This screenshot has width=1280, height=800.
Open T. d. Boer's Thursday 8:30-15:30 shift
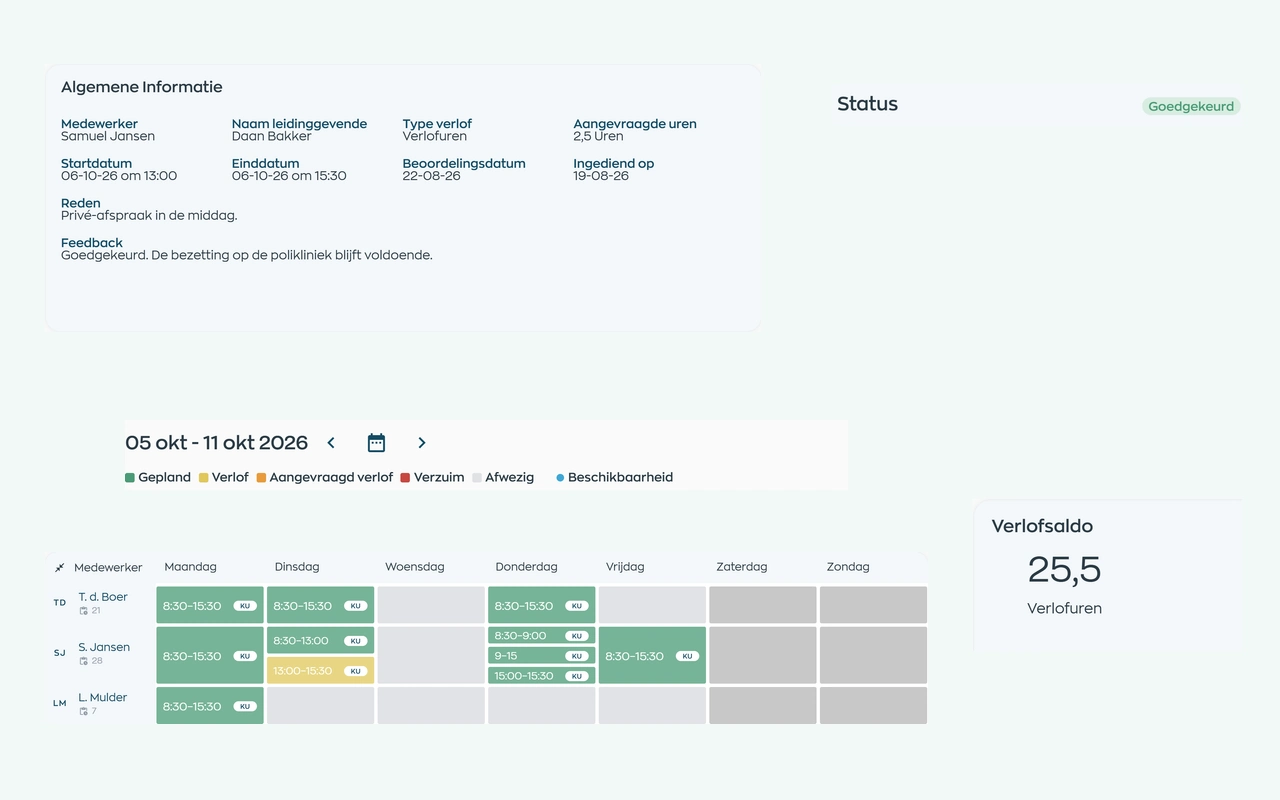coord(541,605)
